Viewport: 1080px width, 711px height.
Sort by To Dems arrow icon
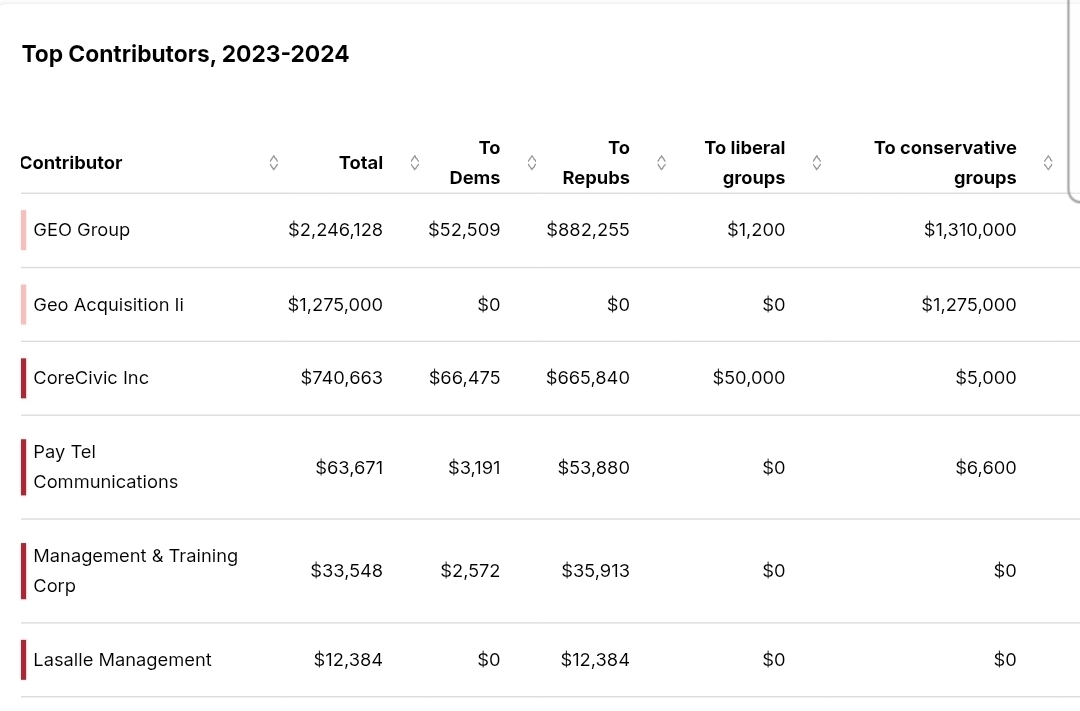(532, 163)
